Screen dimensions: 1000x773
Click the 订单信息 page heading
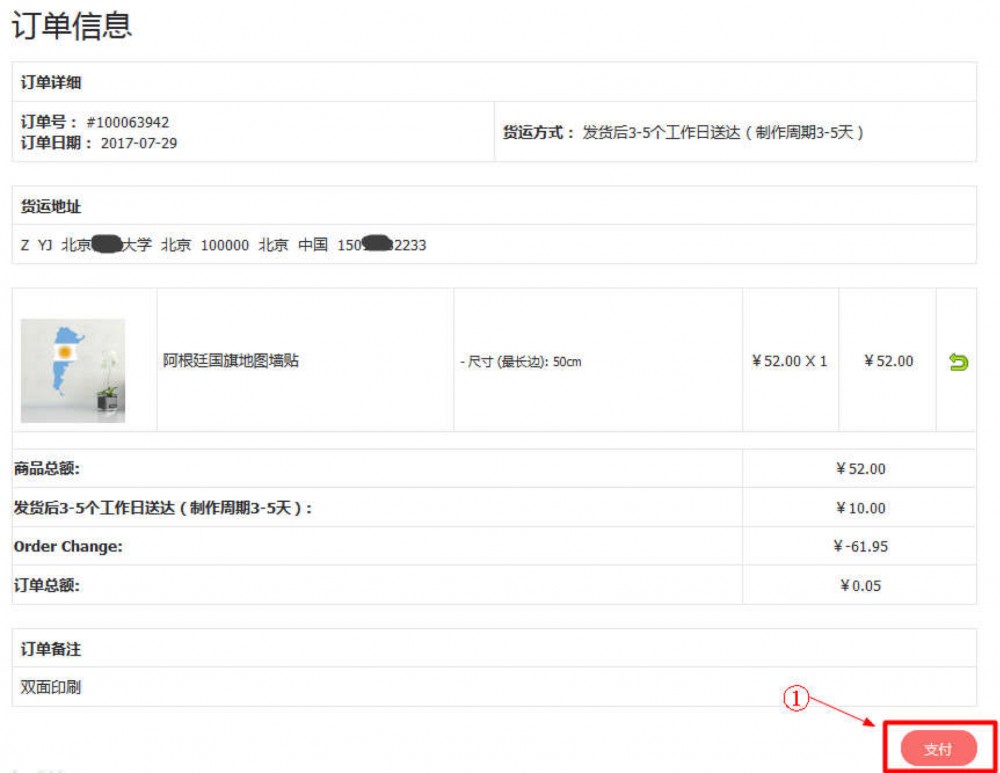[71, 26]
